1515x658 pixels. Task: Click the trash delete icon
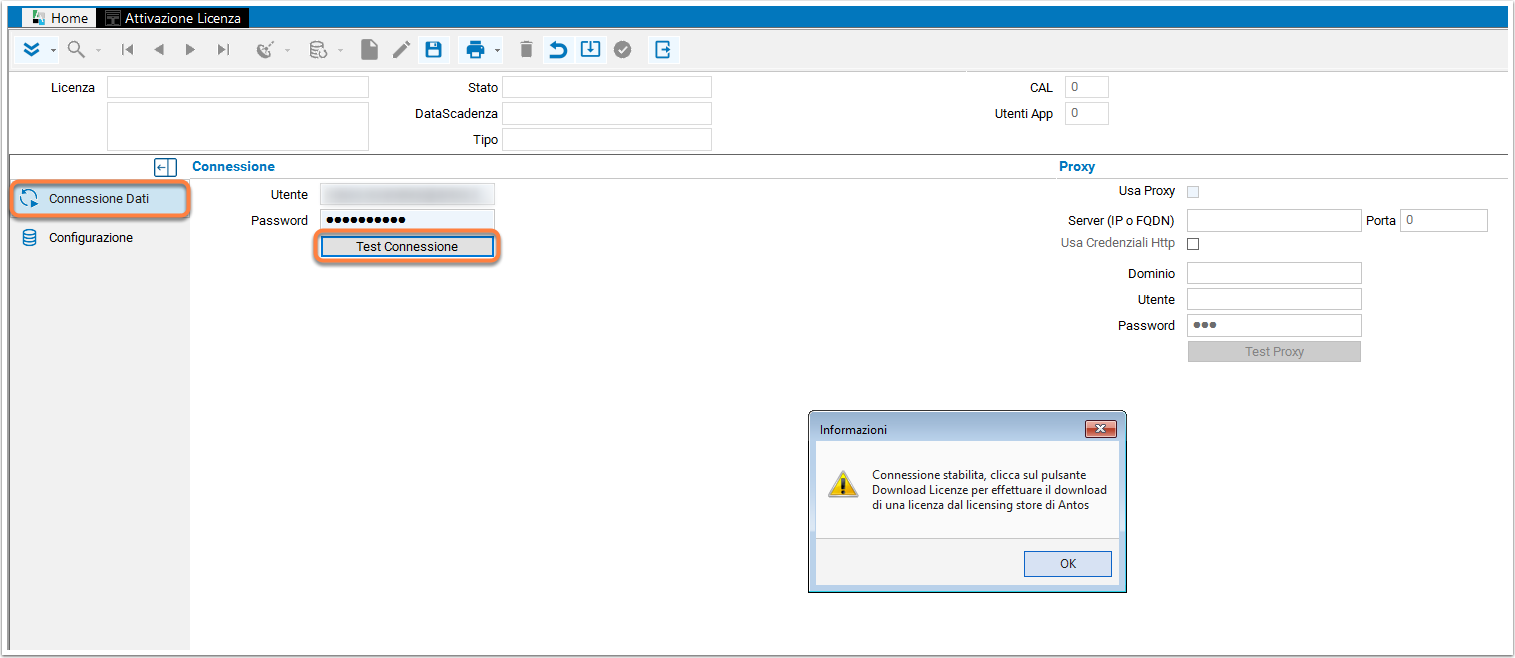pos(526,49)
